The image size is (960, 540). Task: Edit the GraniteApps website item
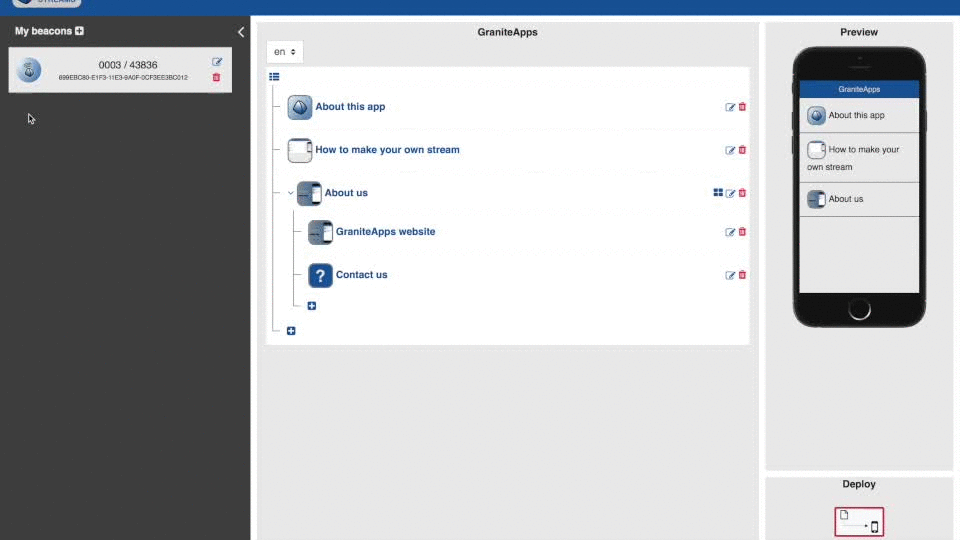pos(730,232)
